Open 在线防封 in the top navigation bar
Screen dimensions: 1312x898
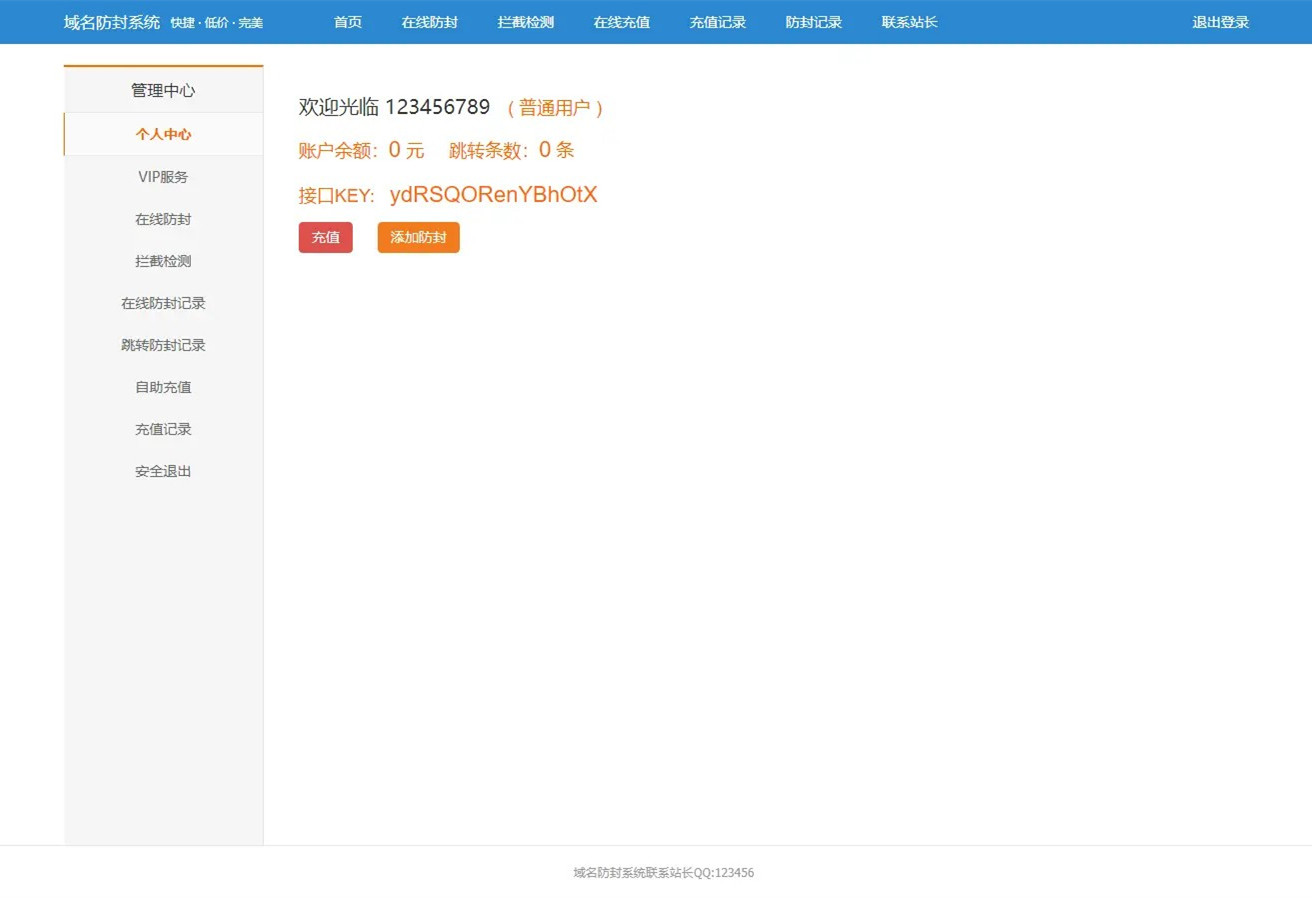click(430, 22)
